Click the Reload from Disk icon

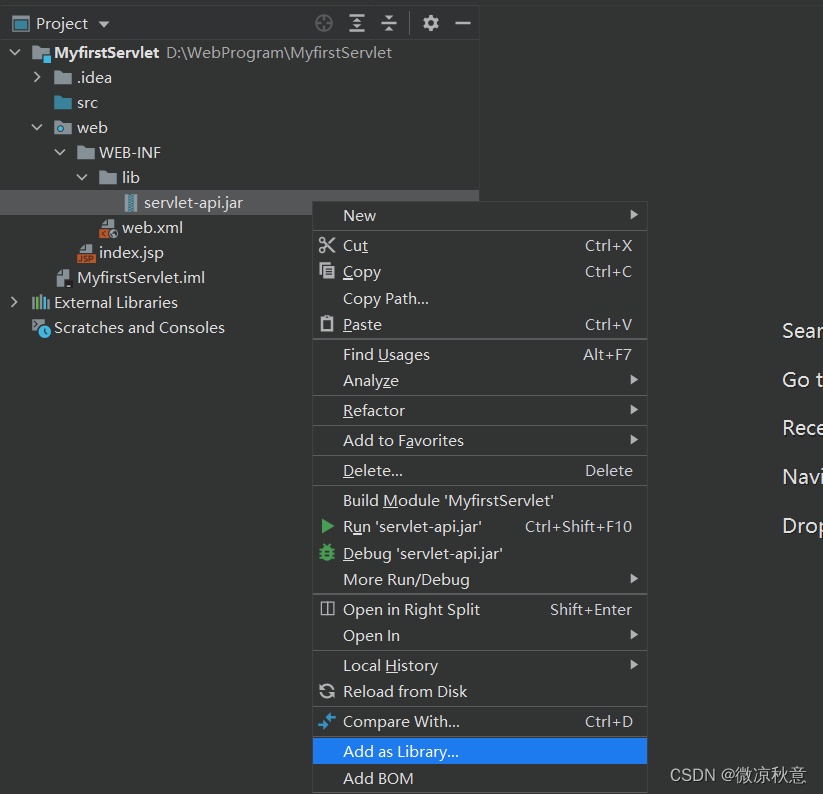pos(327,691)
